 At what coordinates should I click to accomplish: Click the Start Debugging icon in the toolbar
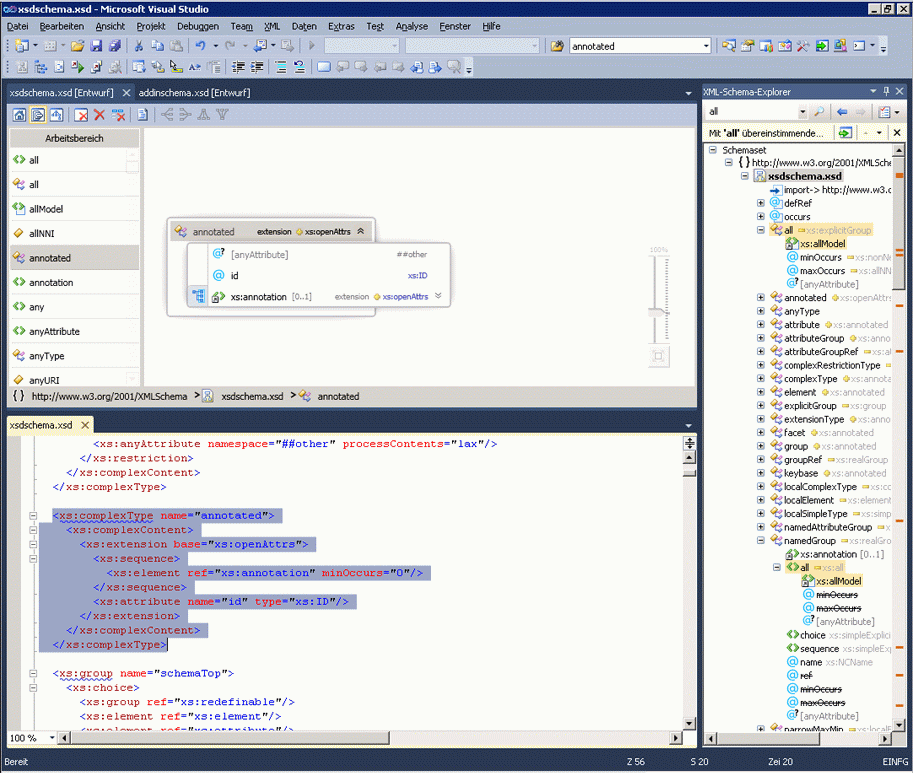[x=310, y=45]
